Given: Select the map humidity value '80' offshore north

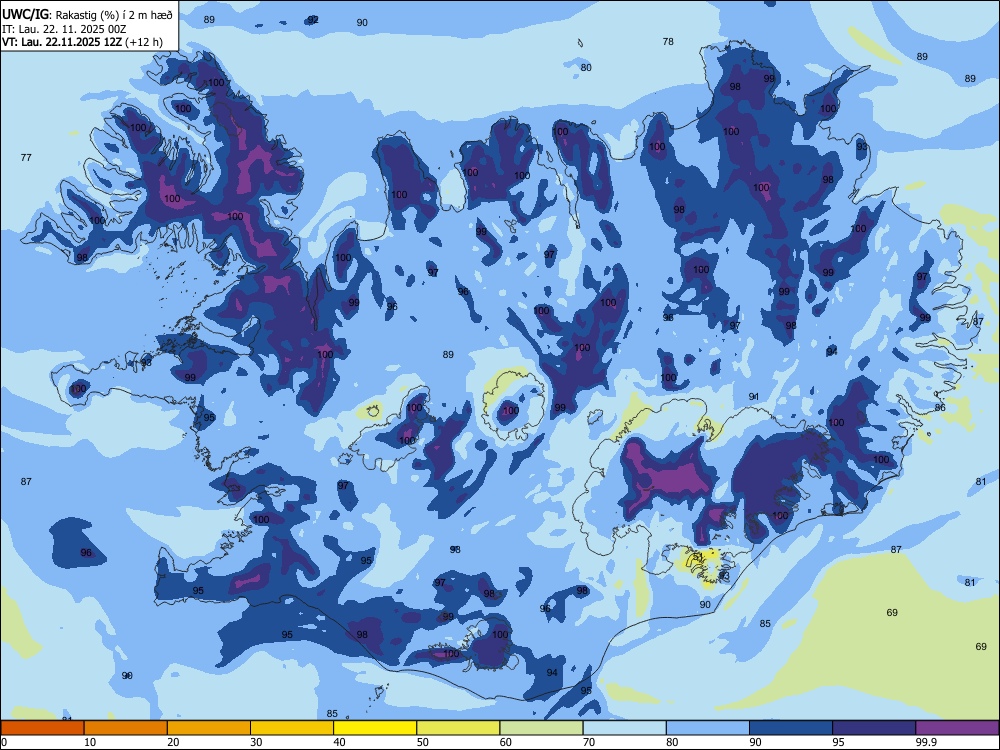Looking at the screenshot, I should tap(586, 68).
